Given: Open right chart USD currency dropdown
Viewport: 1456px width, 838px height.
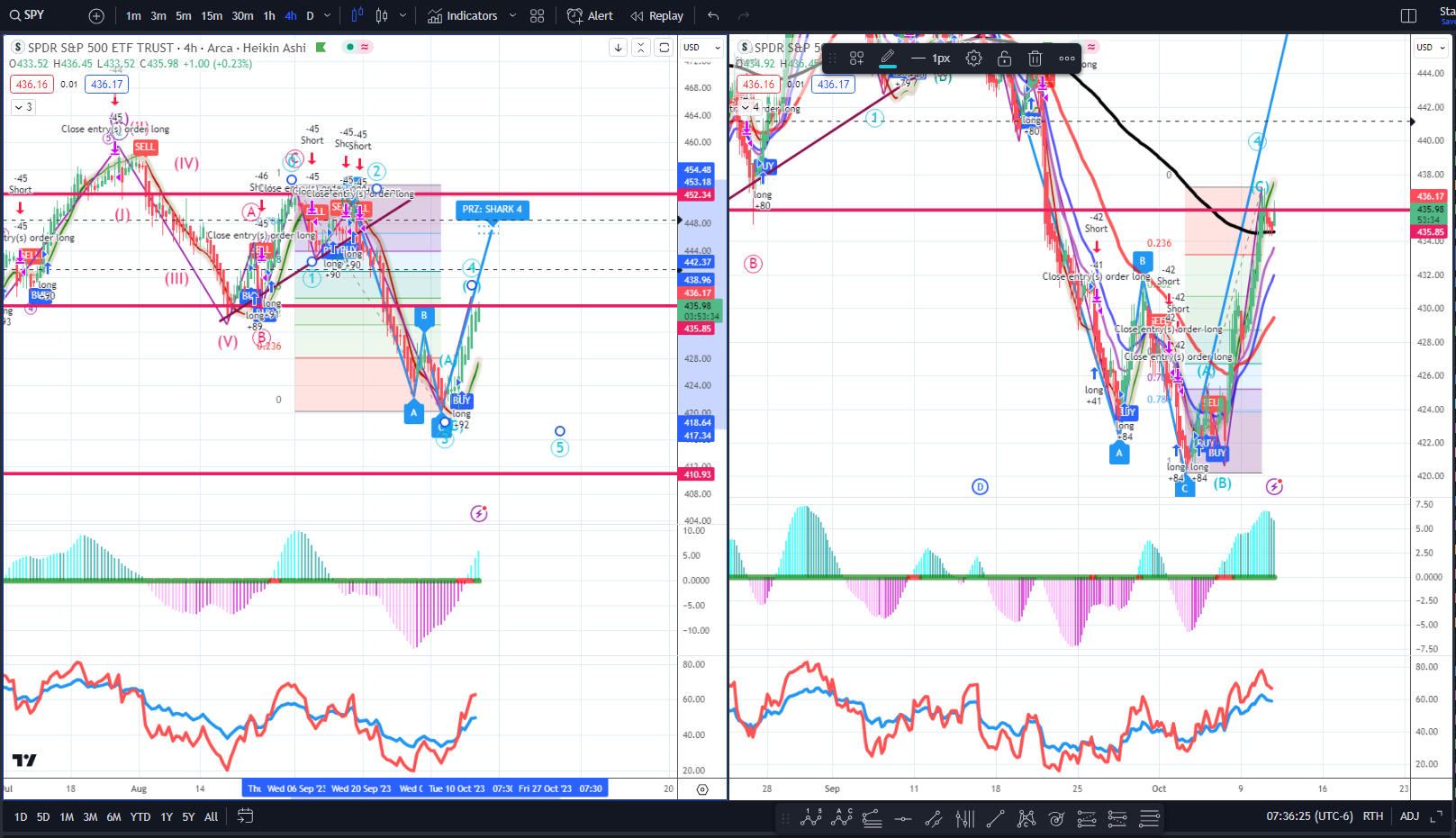Looking at the screenshot, I should click(x=1431, y=48).
